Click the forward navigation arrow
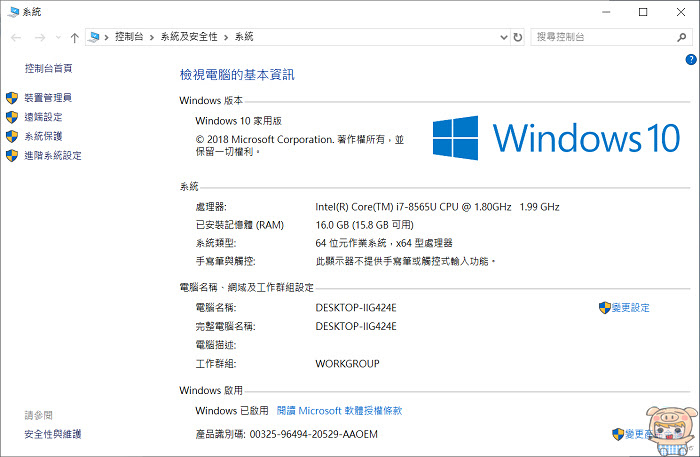The width and height of the screenshot is (700, 457). point(40,37)
